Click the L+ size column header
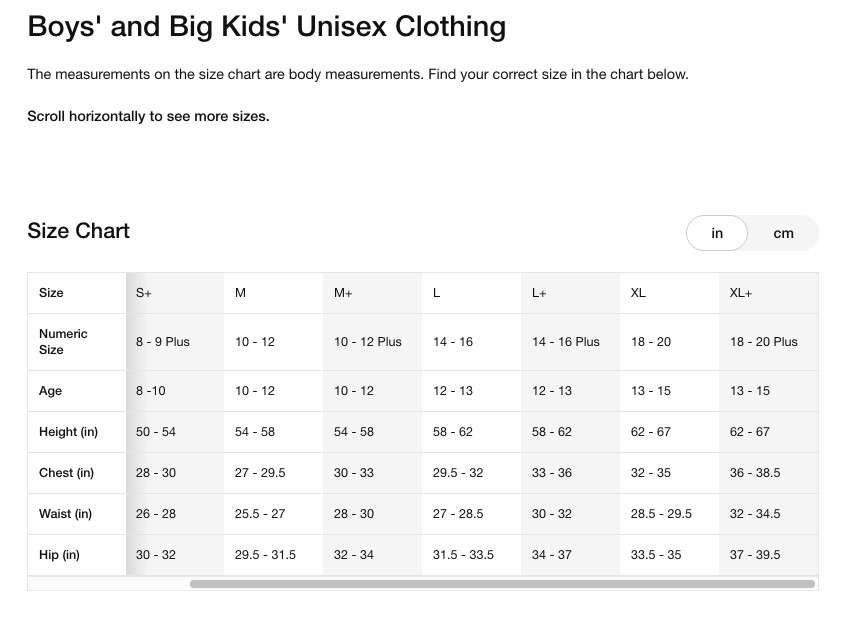This screenshot has height=627, width=849. click(x=539, y=293)
